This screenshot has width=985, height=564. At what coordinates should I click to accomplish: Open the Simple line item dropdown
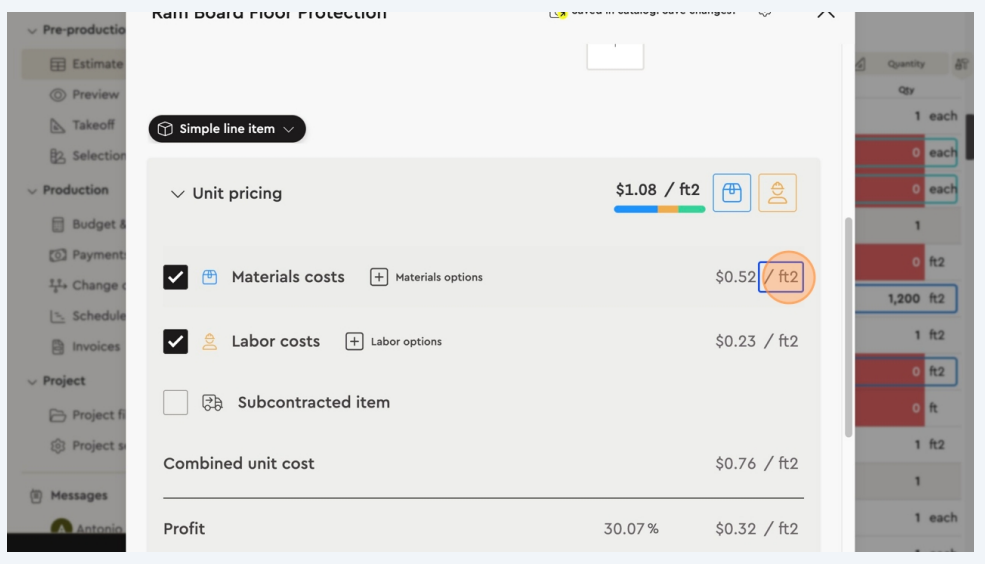click(227, 129)
